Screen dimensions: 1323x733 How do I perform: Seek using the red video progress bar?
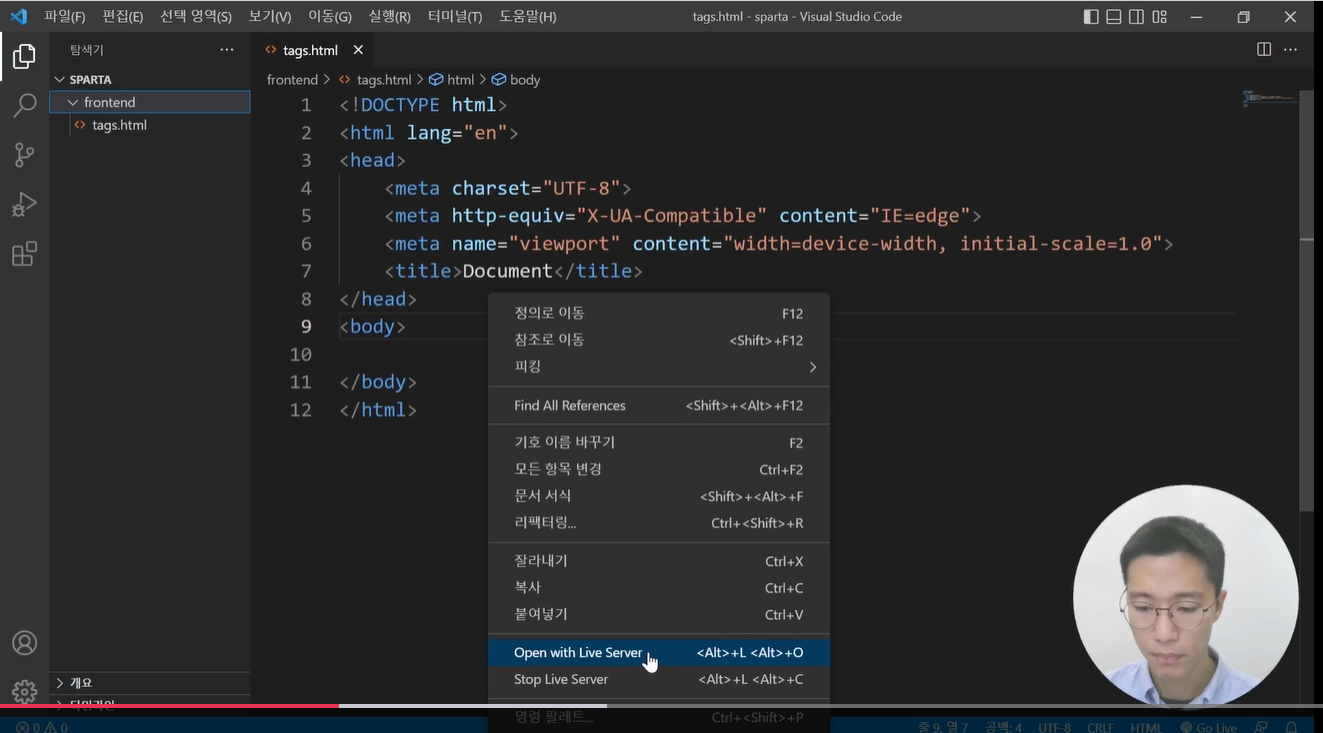pos(170,706)
